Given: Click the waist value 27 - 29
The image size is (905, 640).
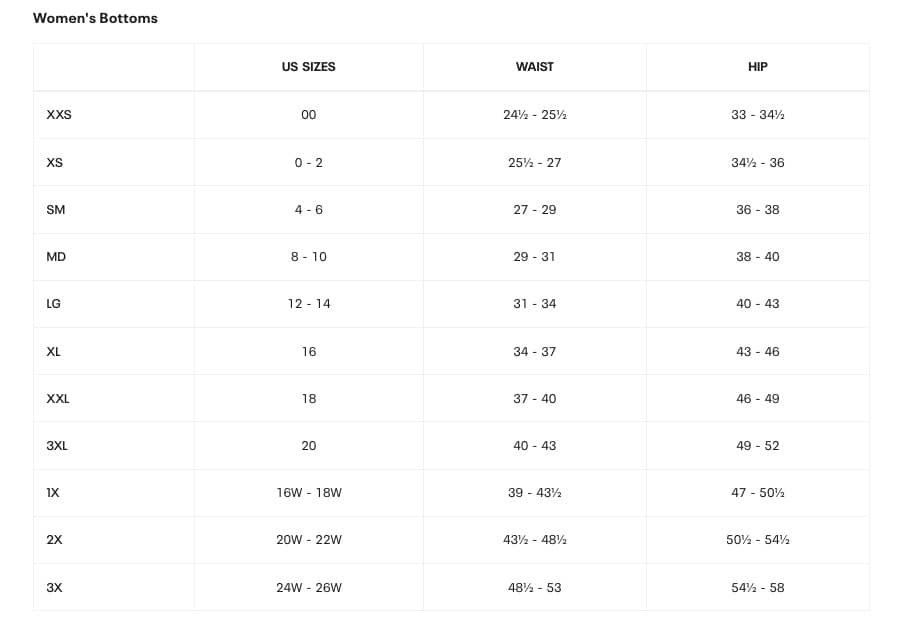Looking at the screenshot, I should 534,210.
